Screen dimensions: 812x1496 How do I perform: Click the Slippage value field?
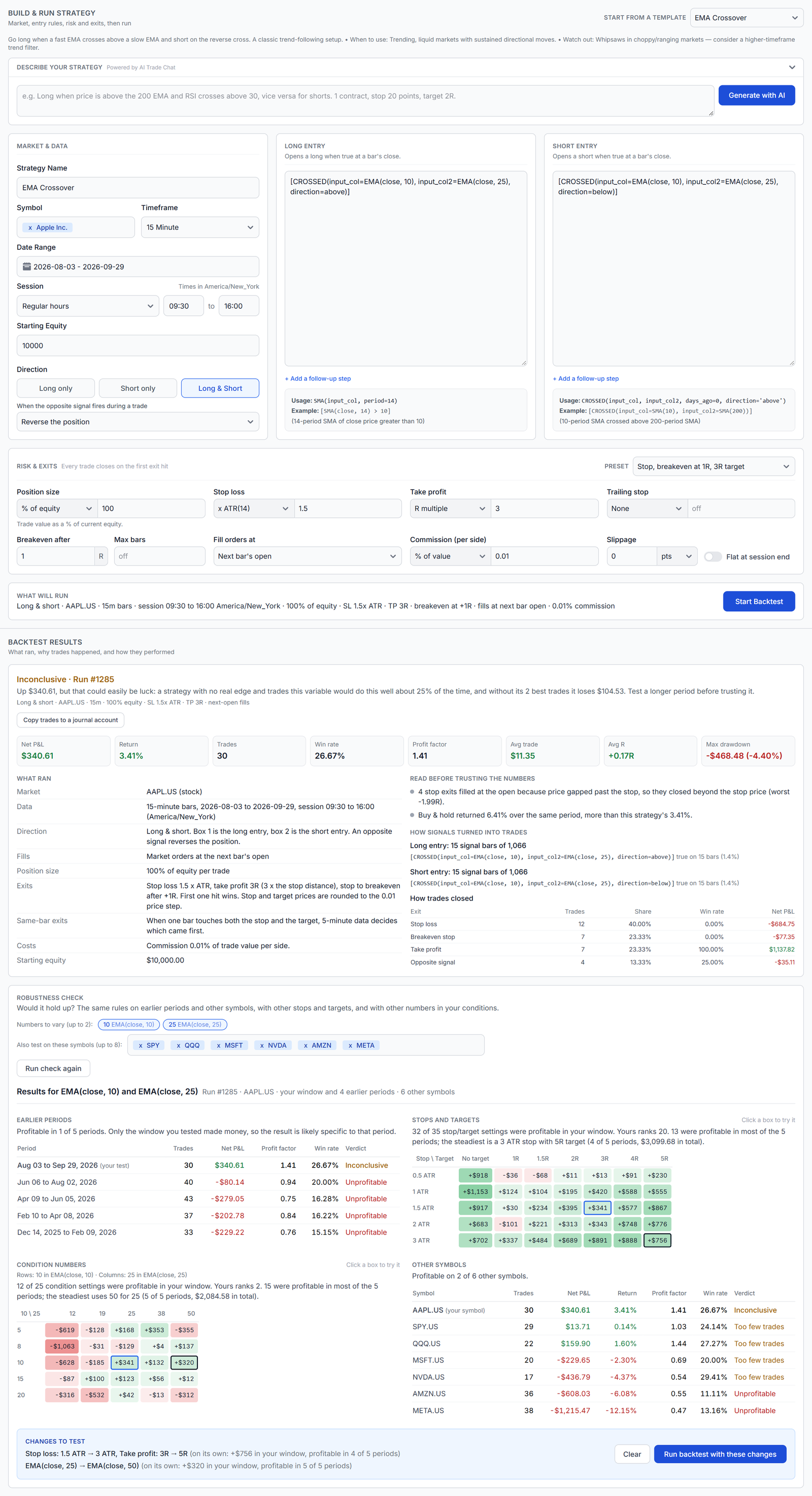[631, 556]
